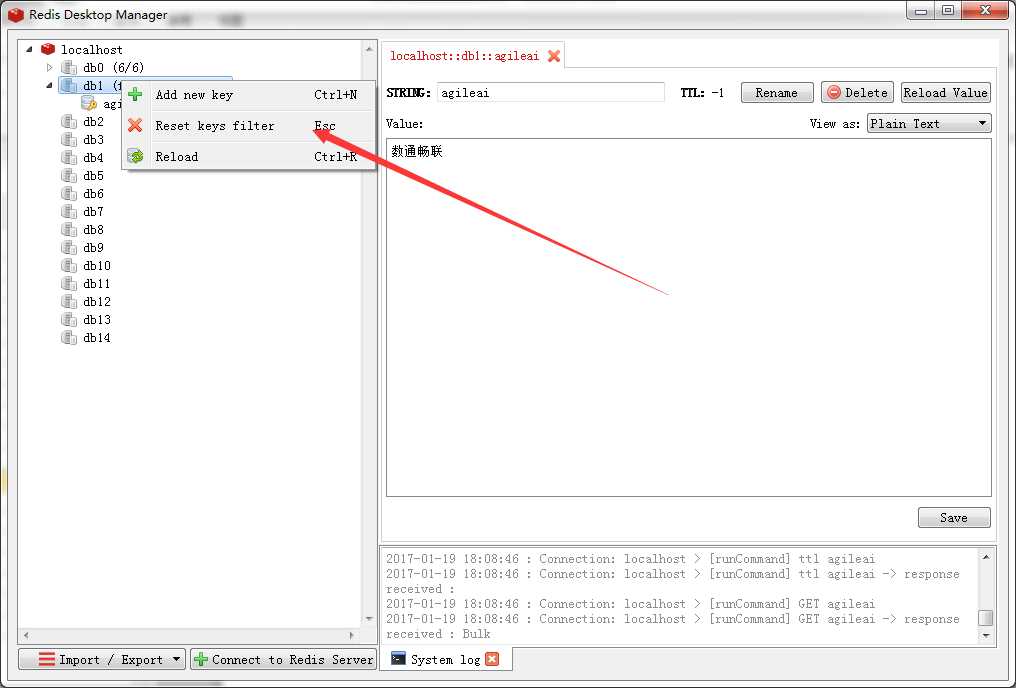The image size is (1016, 688).
Task: Click the Rename button
Action: pos(776,93)
